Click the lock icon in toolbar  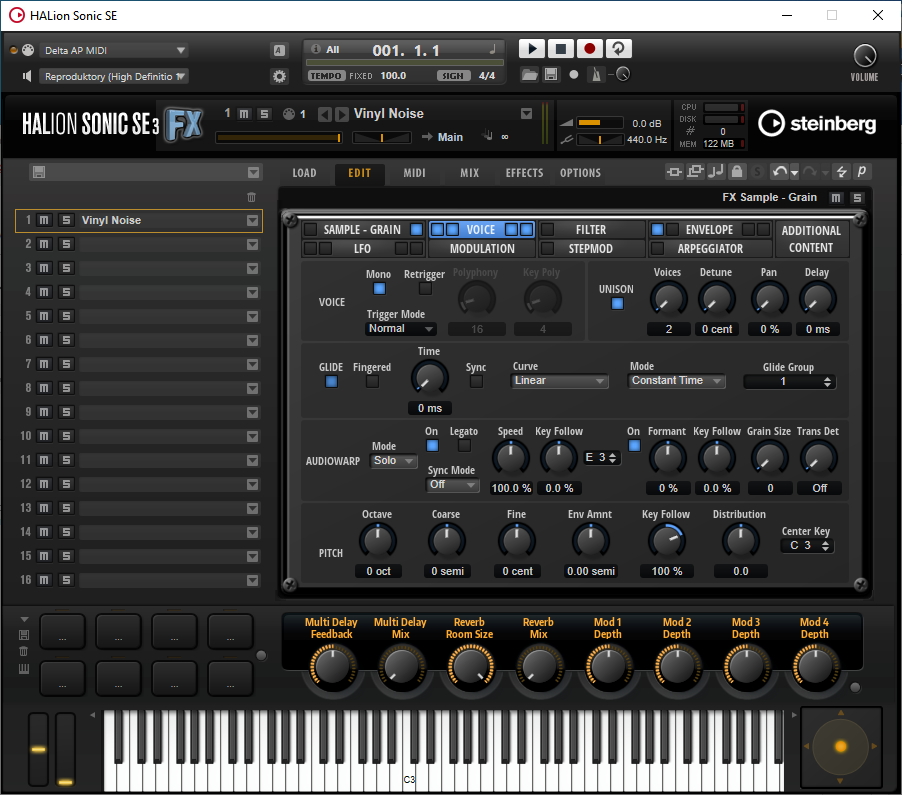(737, 171)
